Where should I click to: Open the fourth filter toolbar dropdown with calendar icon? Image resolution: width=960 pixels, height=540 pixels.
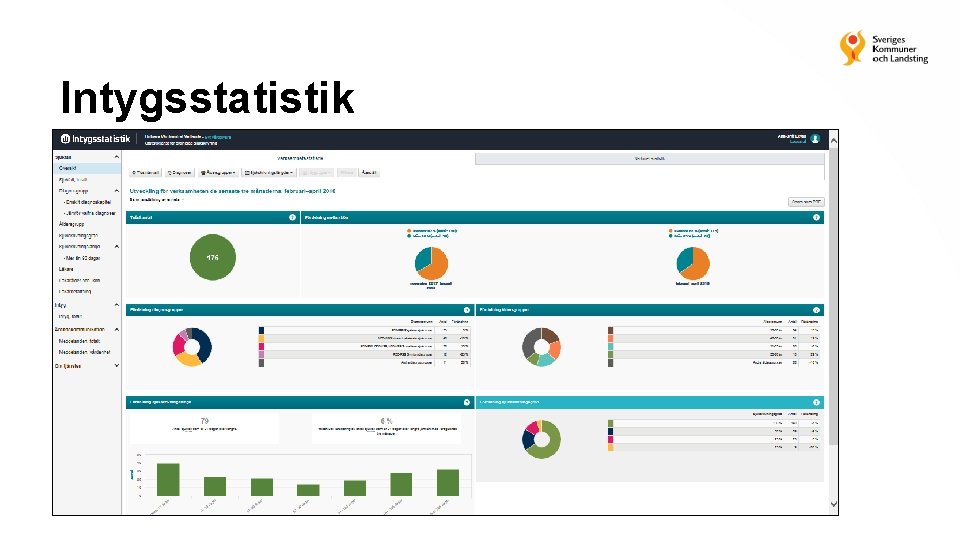tap(269, 173)
